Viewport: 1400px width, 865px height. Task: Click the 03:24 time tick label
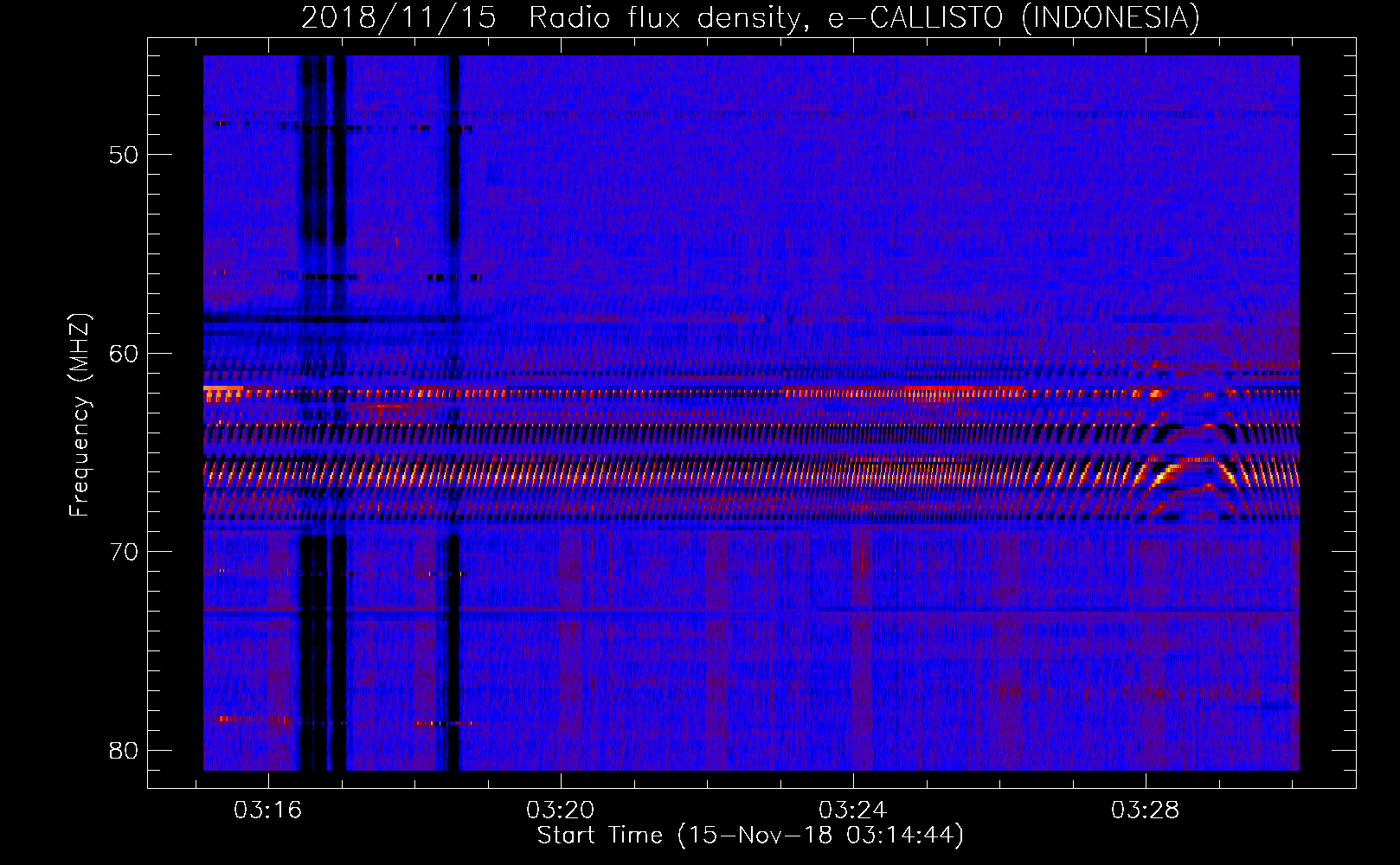853,810
